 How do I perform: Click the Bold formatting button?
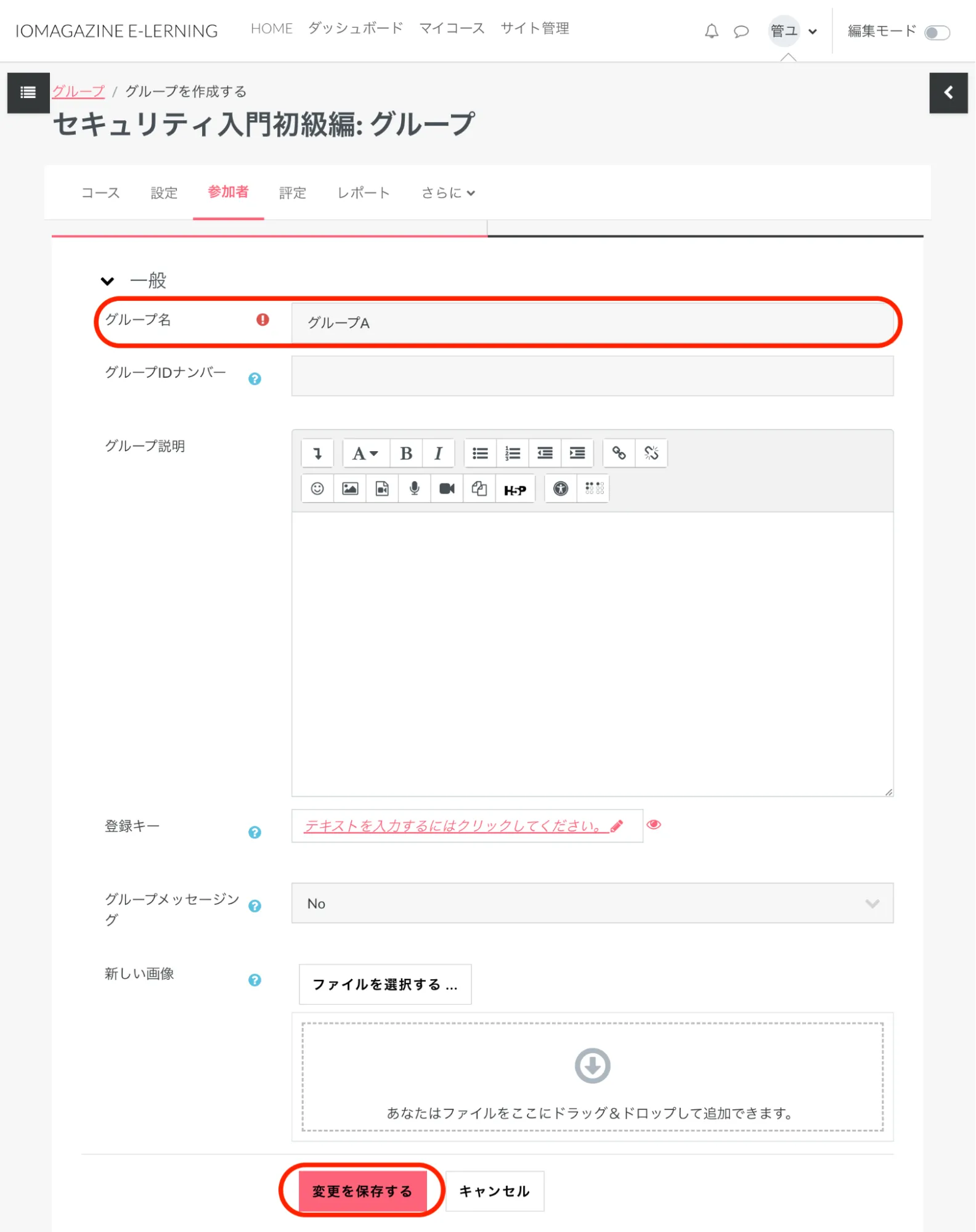(406, 454)
